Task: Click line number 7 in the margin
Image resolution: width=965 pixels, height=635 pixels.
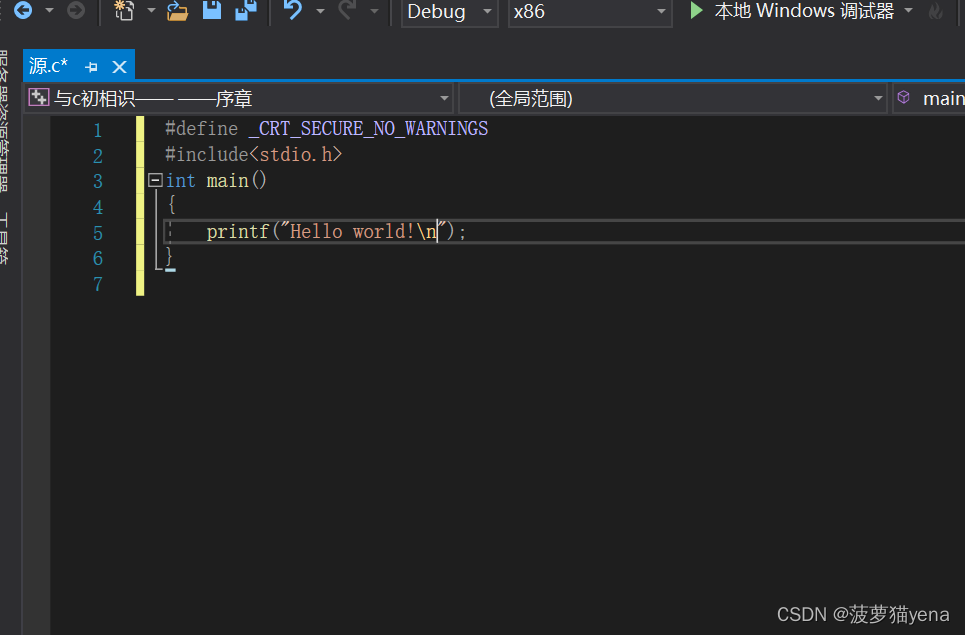Action: [x=97, y=284]
